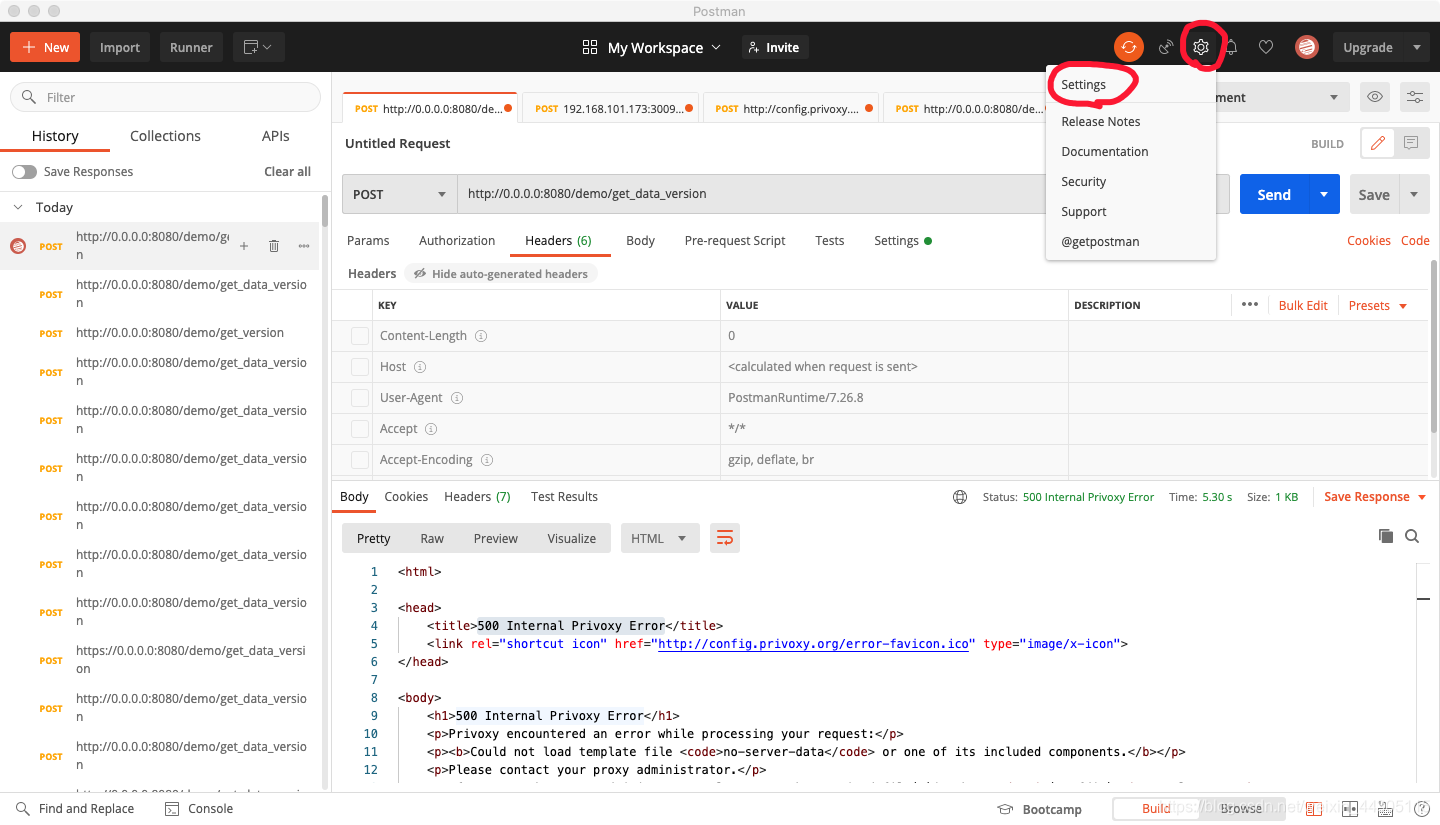This screenshot has width=1440, height=825.
Task: Toggle Save Responses in History panel
Action: [24, 171]
